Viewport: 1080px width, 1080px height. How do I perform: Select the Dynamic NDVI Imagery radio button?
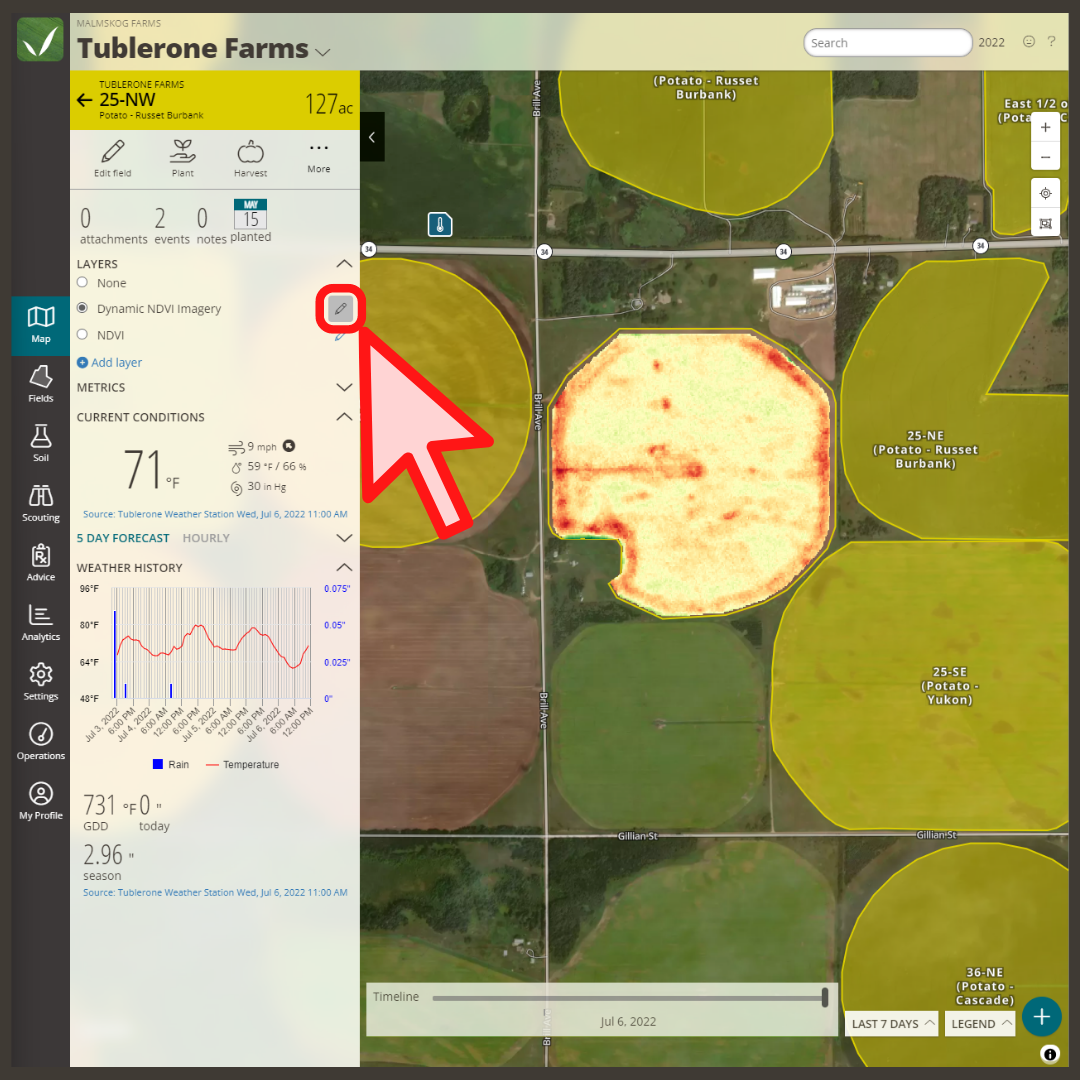(83, 308)
